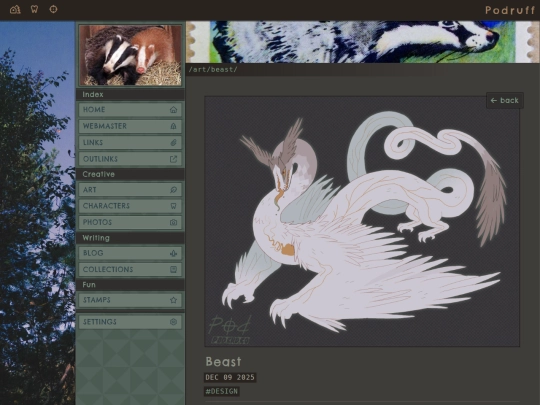
Task: Click the house icon on HOME row
Action: [x=173, y=110]
